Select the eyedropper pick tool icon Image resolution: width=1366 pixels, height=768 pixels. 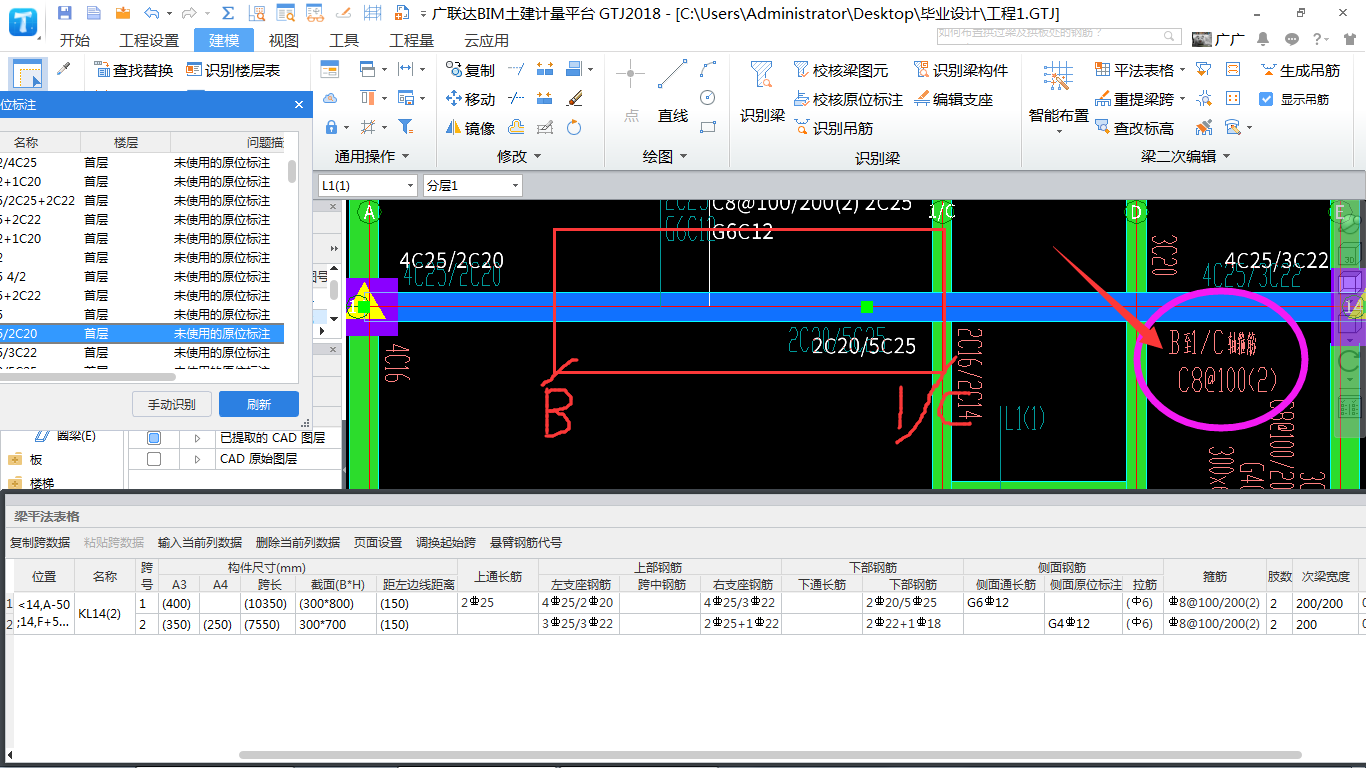[64, 69]
